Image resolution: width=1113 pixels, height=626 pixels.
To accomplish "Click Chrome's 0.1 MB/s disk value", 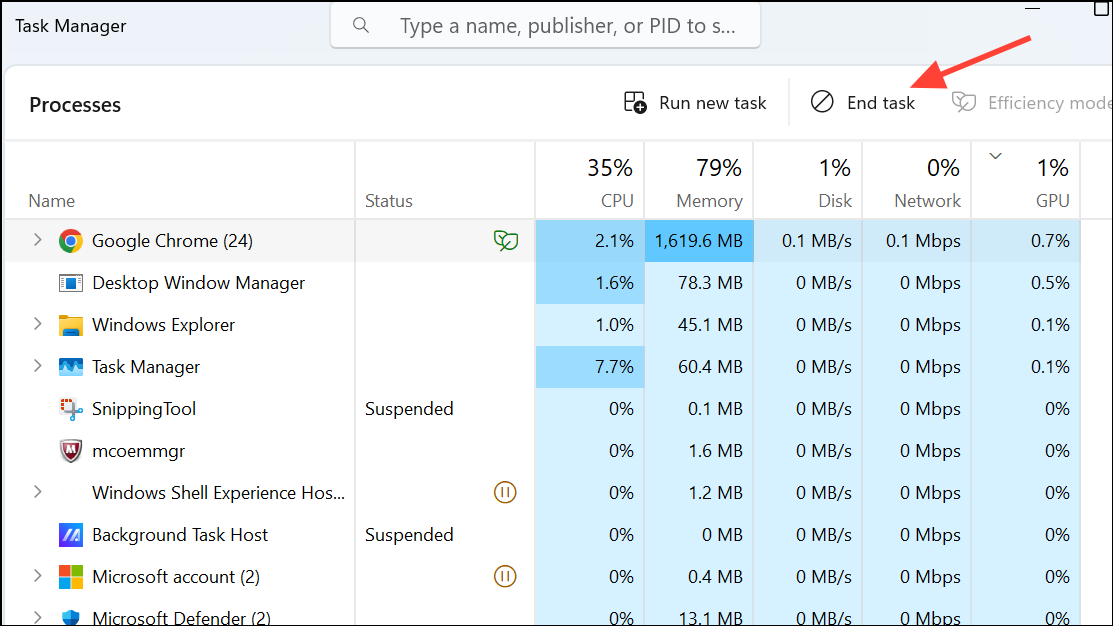I will 816,241.
